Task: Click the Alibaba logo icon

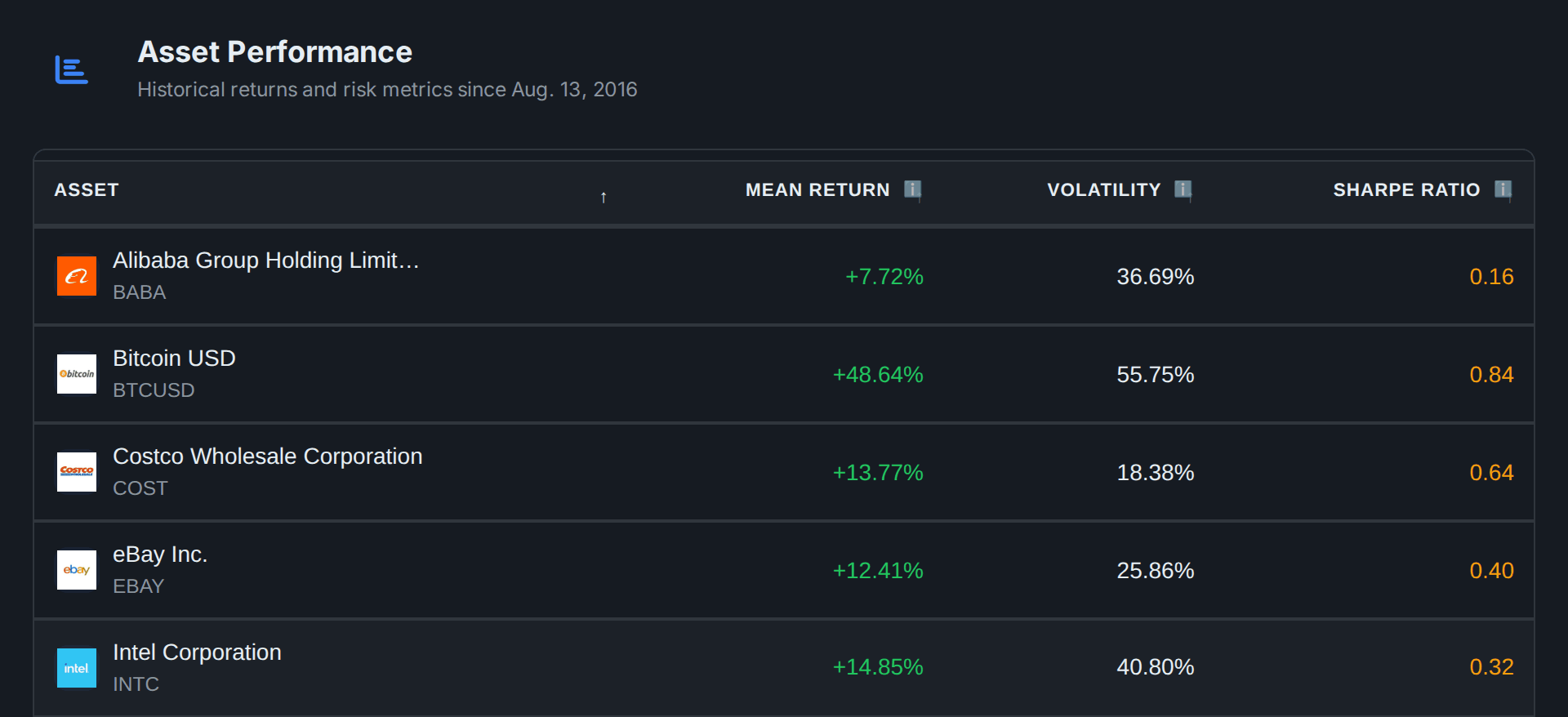Action: pyautogui.click(x=77, y=276)
